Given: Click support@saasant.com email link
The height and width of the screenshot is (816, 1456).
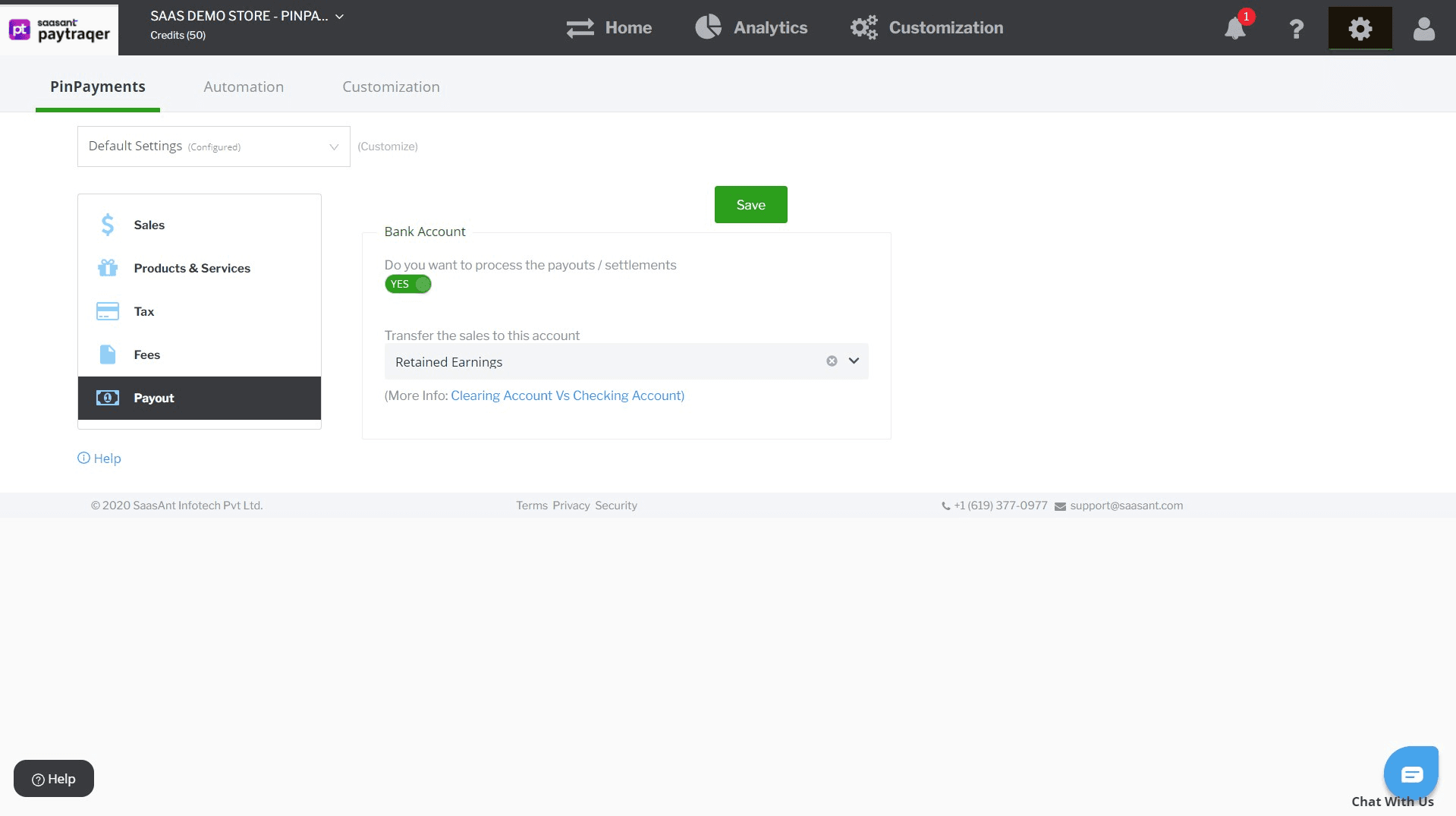Looking at the screenshot, I should (1127, 506).
